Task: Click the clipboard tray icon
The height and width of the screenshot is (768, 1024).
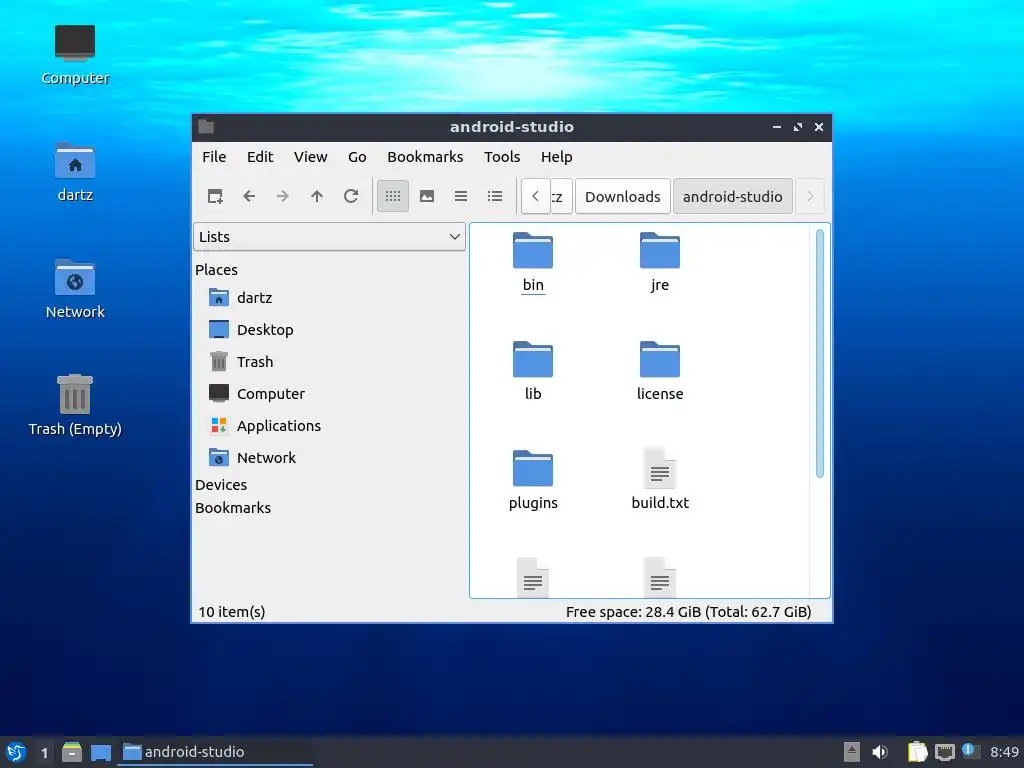Action: pyautogui.click(x=917, y=752)
